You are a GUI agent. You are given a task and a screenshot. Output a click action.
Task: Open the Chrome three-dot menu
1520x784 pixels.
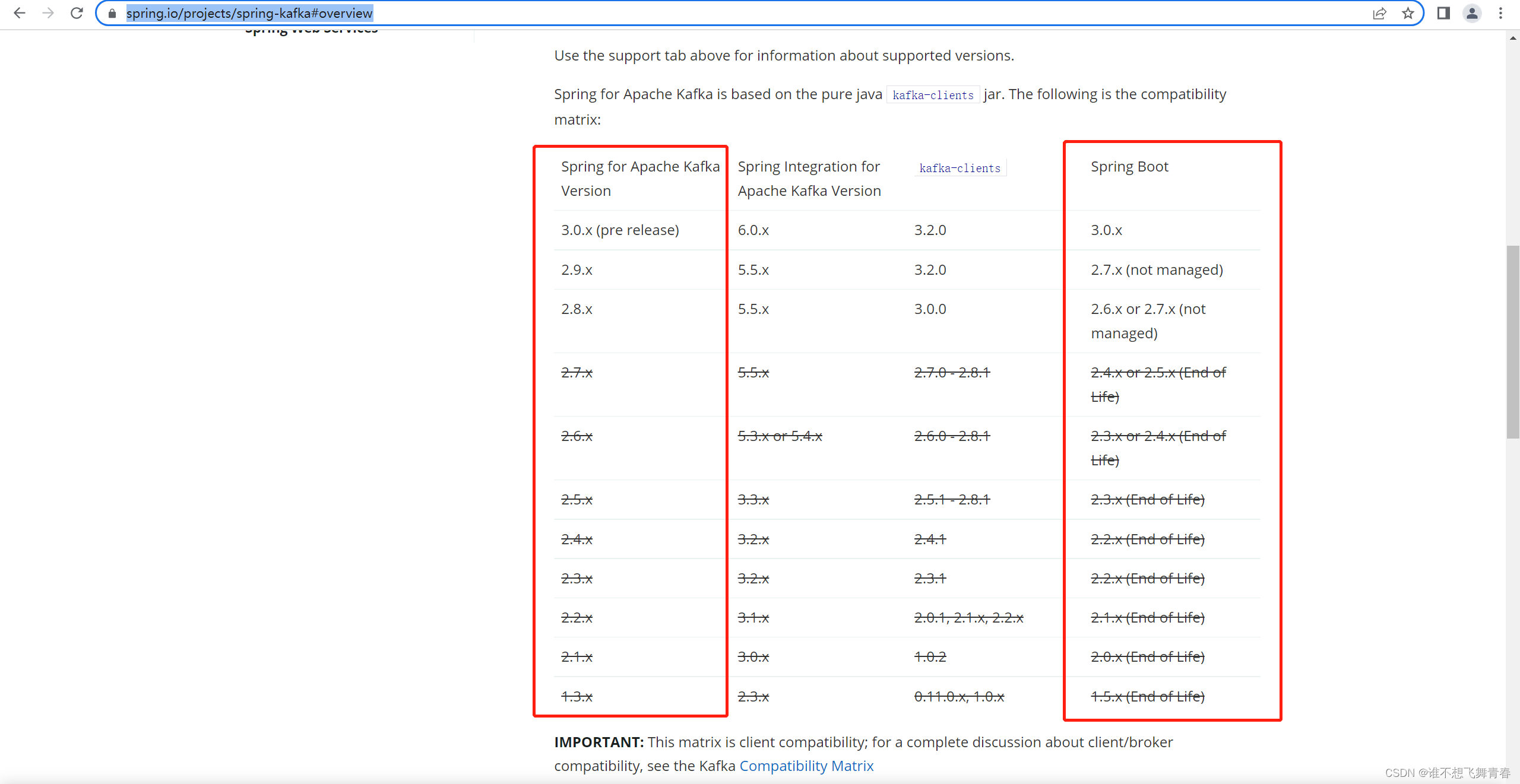[x=1500, y=13]
